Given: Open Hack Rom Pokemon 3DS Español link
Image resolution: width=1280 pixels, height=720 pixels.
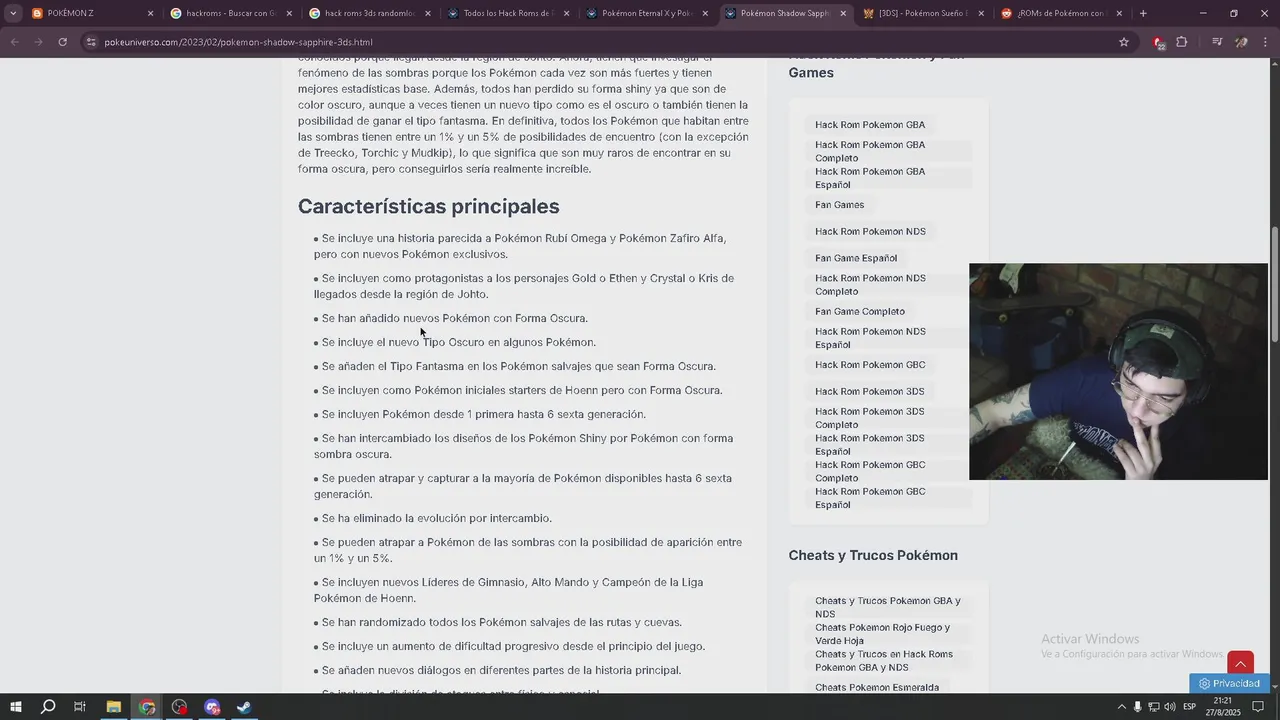Looking at the screenshot, I should click(x=870, y=444).
